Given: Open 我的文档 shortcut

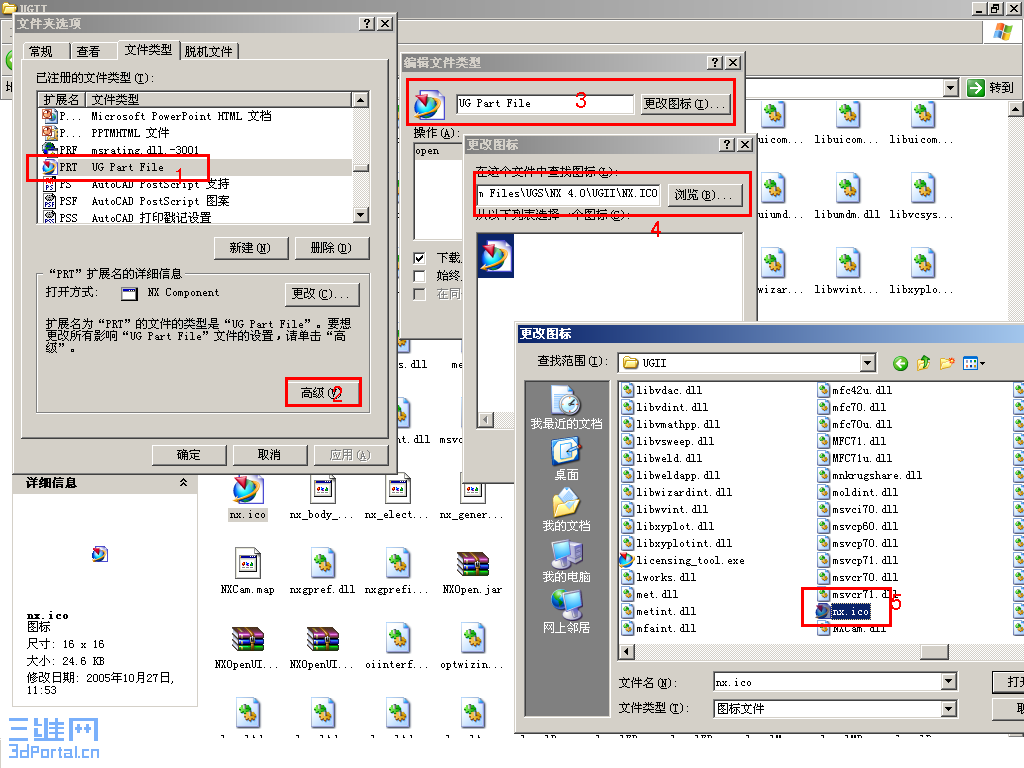Looking at the screenshot, I should [x=566, y=510].
